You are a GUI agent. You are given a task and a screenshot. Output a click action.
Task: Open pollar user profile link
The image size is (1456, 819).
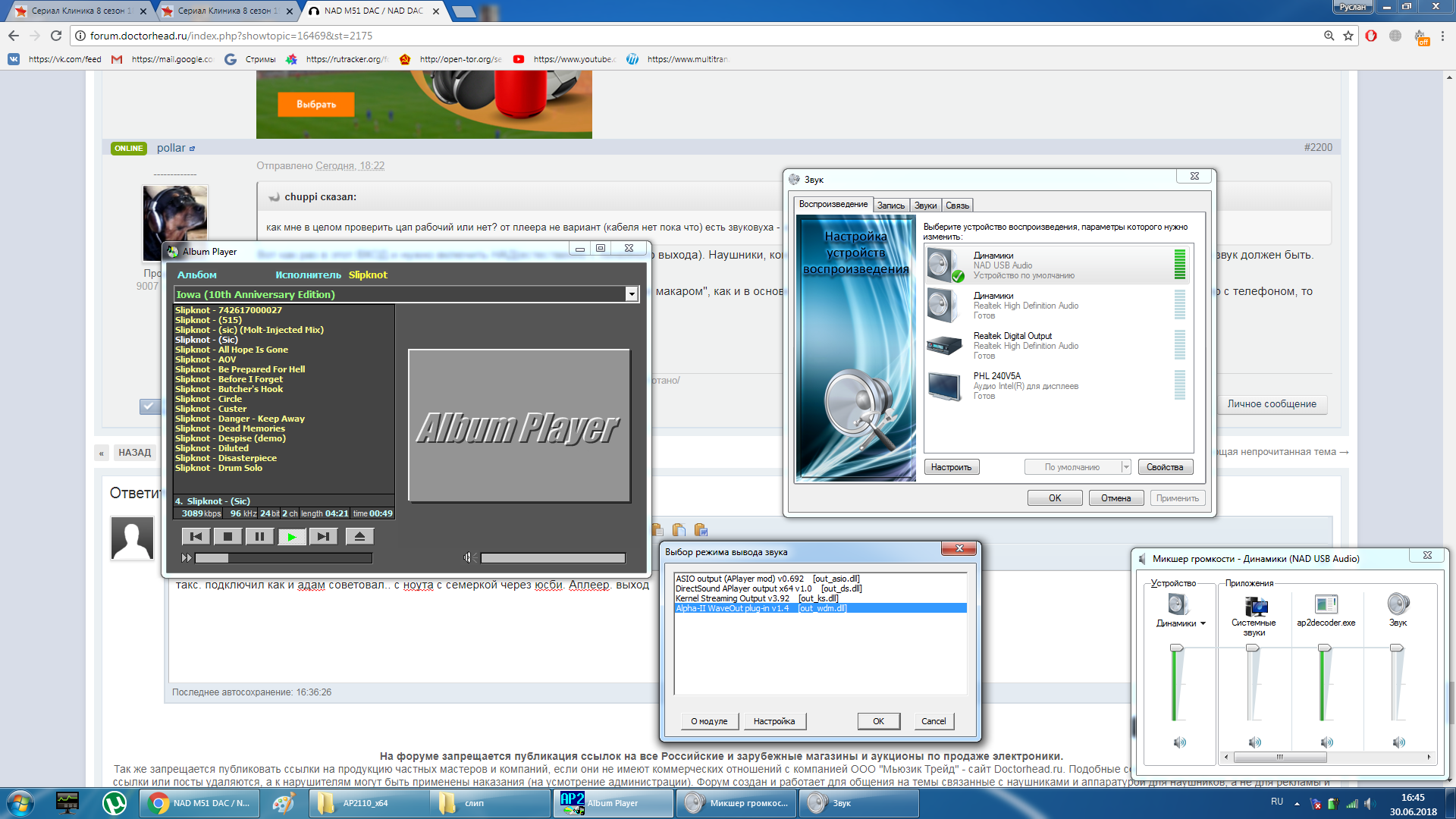tap(171, 148)
